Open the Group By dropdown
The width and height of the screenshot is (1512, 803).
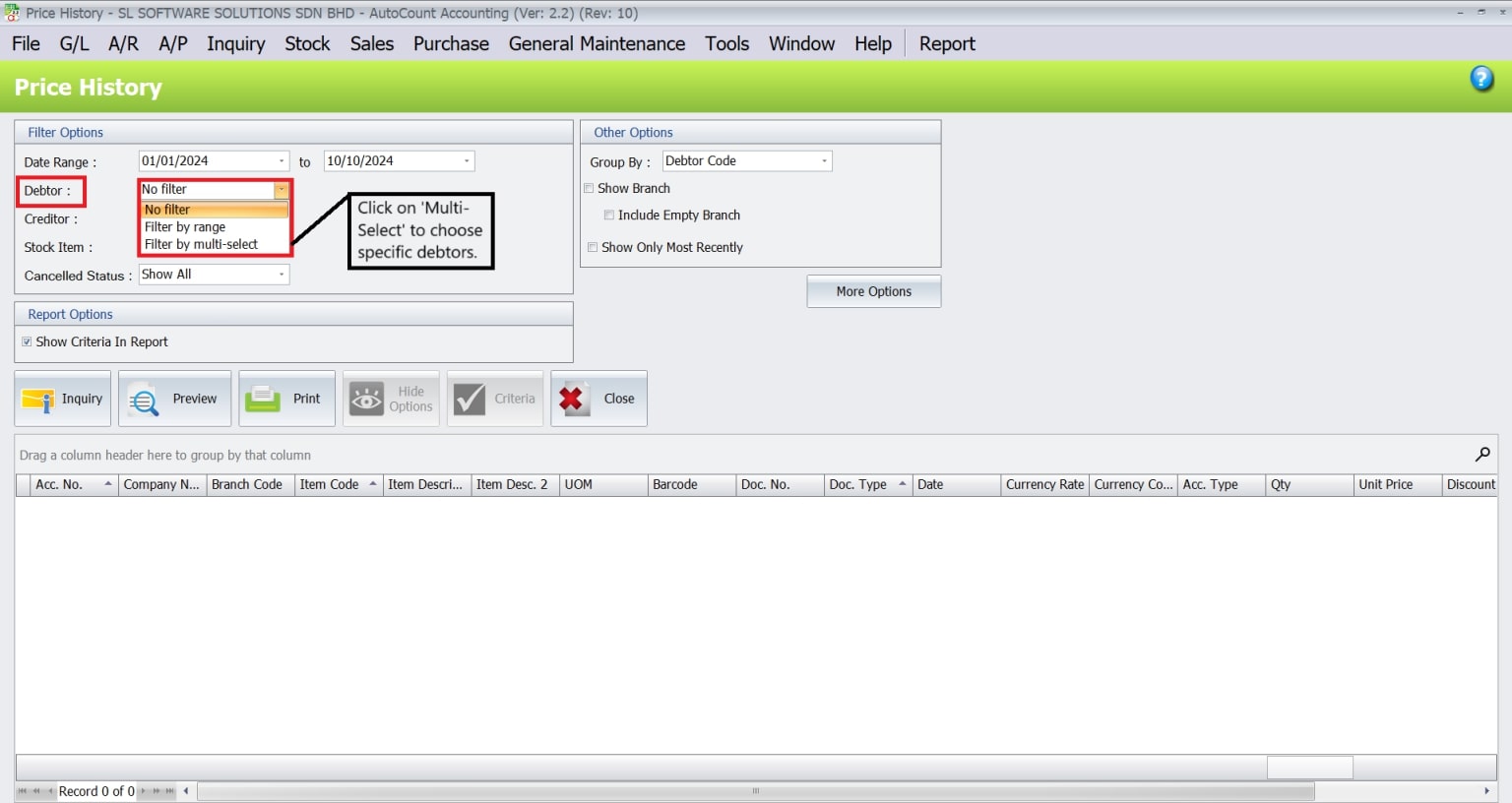coord(824,160)
